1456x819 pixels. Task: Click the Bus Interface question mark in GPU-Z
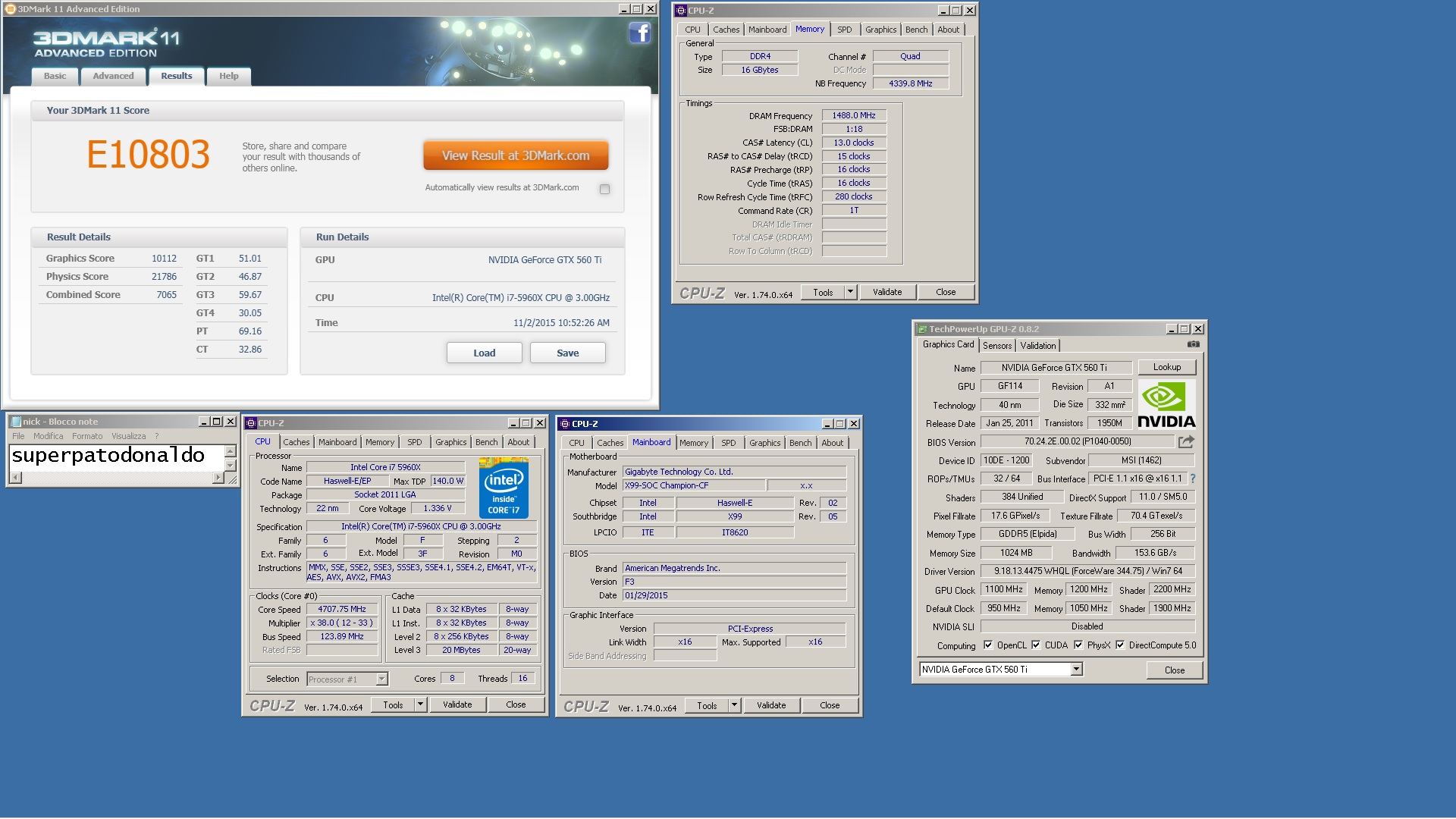click(x=1193, y=479)
